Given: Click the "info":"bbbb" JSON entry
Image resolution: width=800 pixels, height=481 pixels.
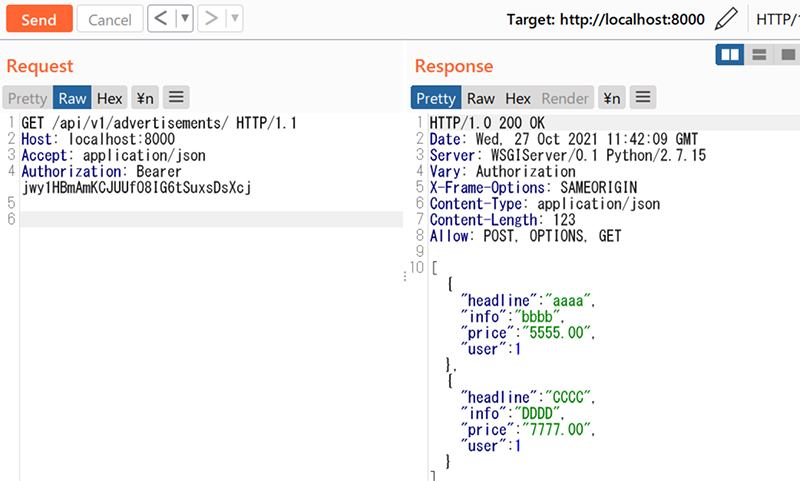Looking at the screenshot, I should pos(512,317).
